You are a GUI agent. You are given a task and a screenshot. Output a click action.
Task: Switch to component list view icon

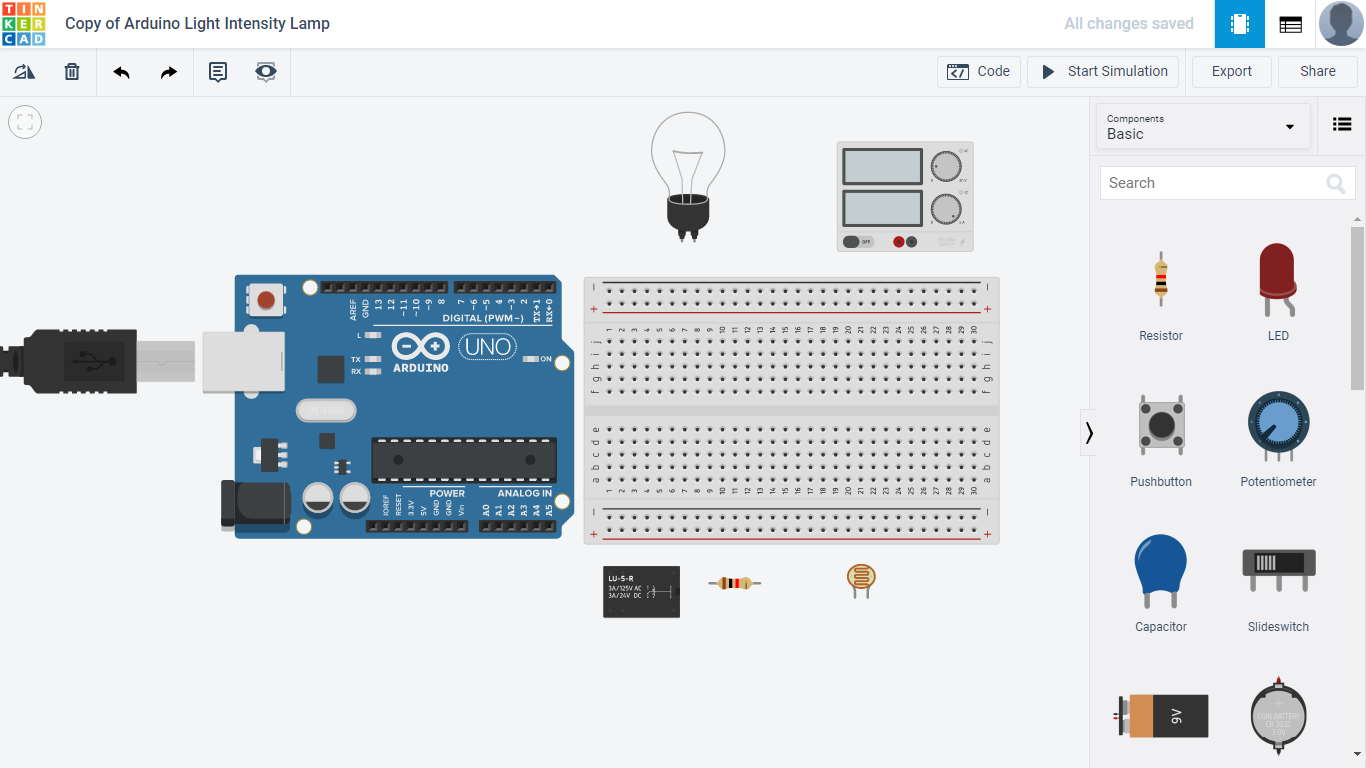(1291, 24)
